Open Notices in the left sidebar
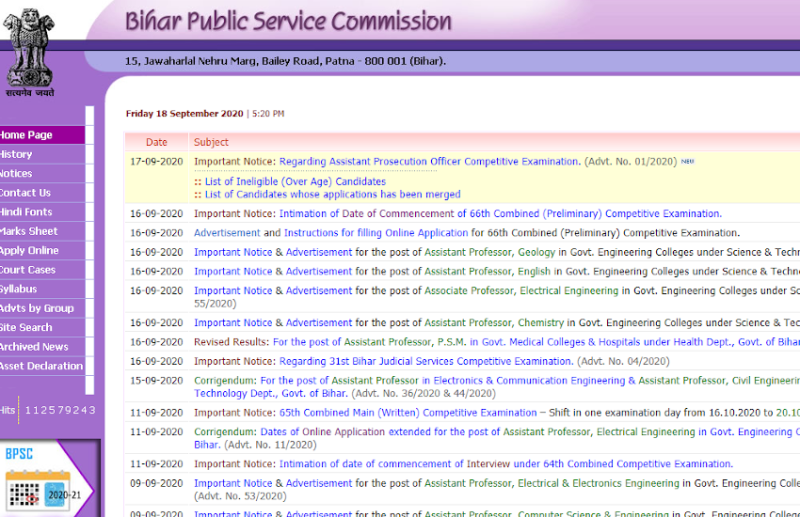The width and height of the screenshot is (800, 517). (x=17, y=174)
